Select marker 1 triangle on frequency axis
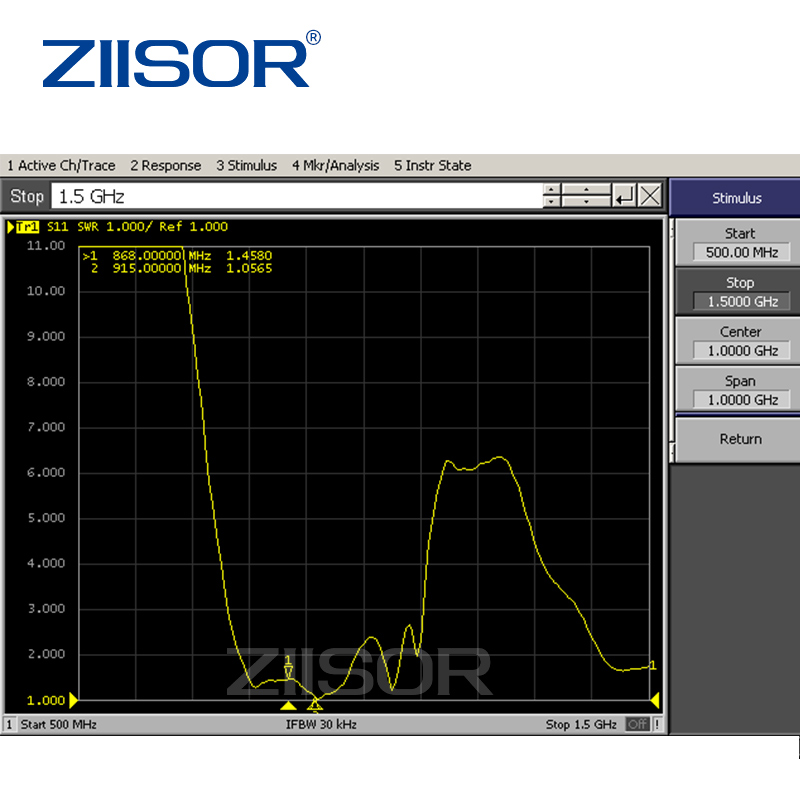 click(x=288, y=706)
